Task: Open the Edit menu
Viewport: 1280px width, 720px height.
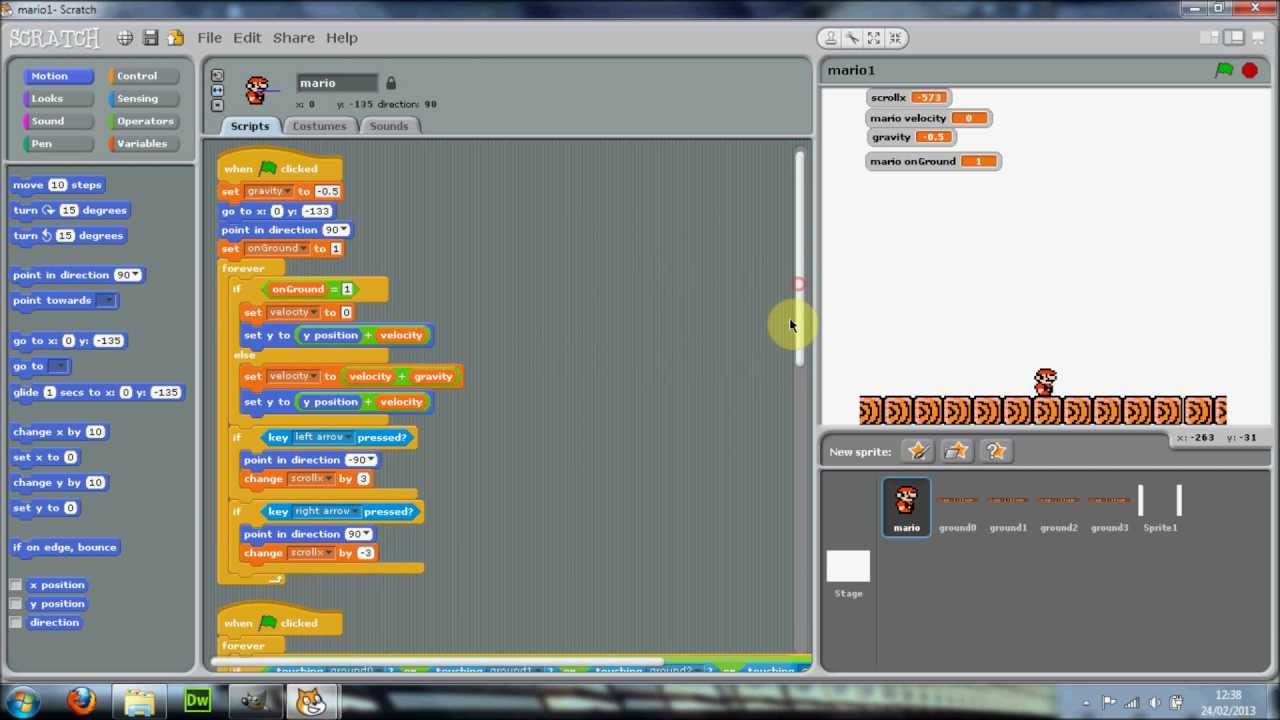Action: click(x=247, y=38)
